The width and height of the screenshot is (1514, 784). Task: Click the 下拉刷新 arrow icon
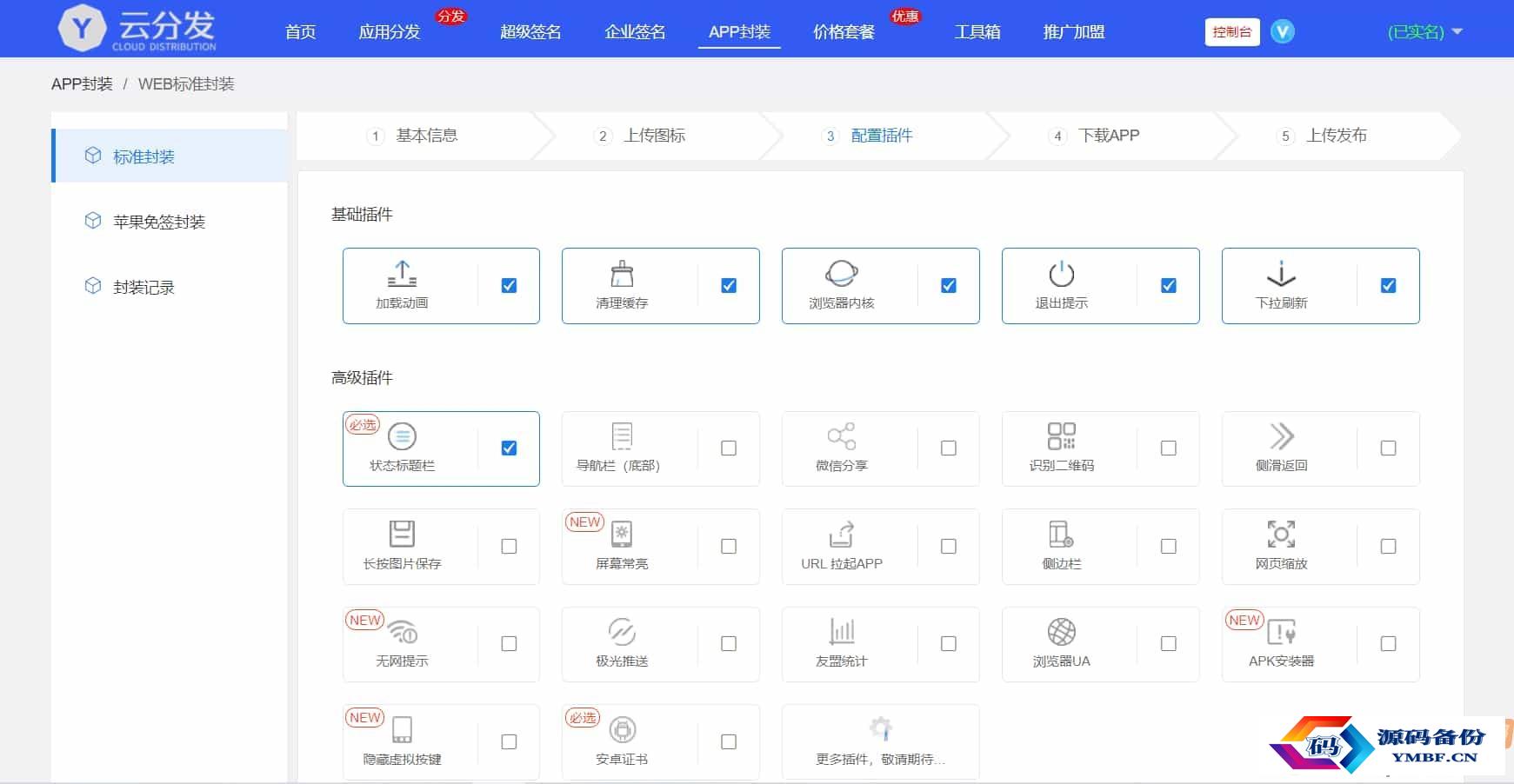[1281, 274]
